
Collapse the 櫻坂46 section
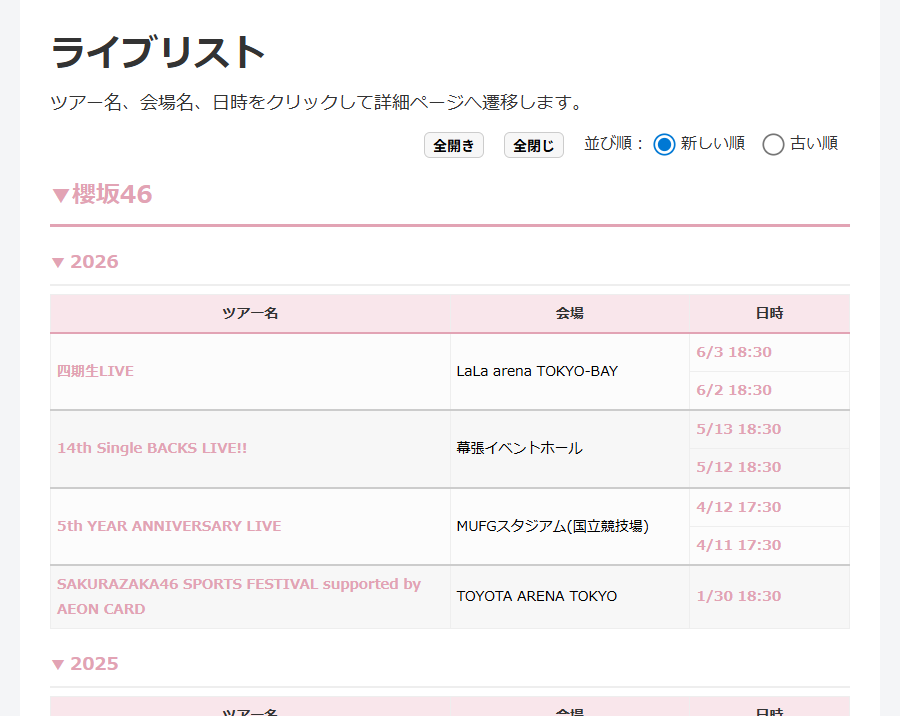point(102,195)
